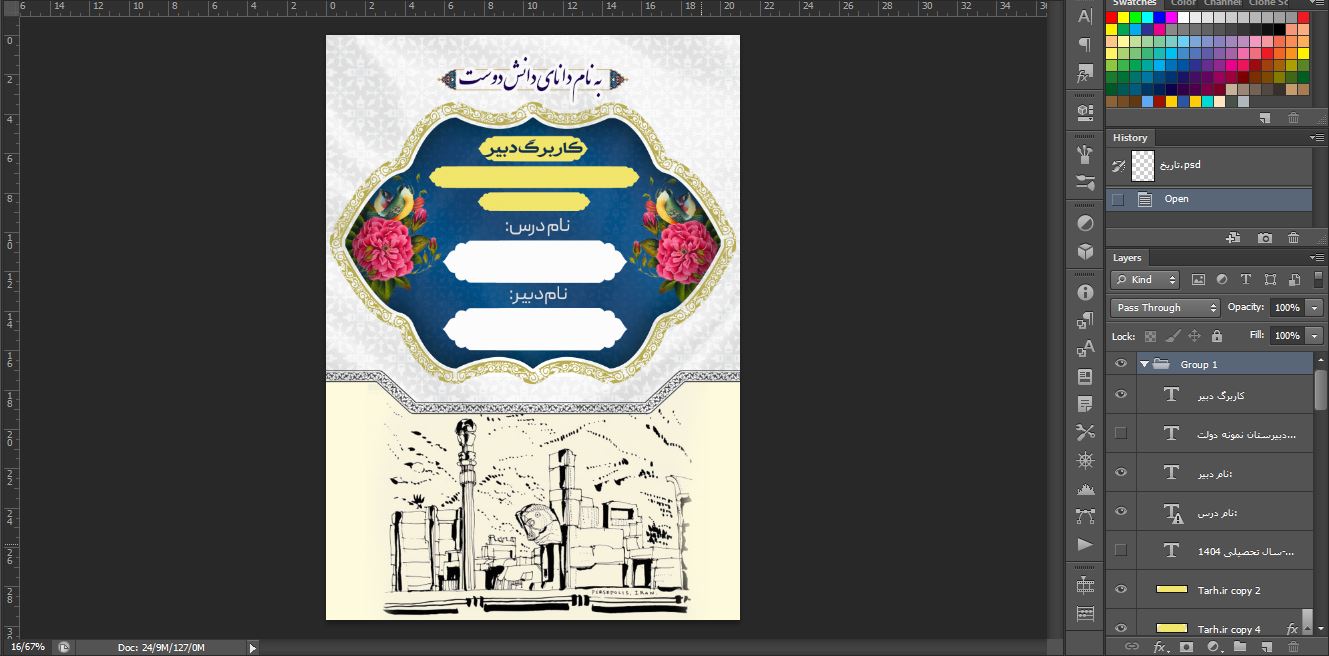Viewport: 1329px width, 656px height.
Task: Open the Adjustments panel icon
Action: (1085, 222)
